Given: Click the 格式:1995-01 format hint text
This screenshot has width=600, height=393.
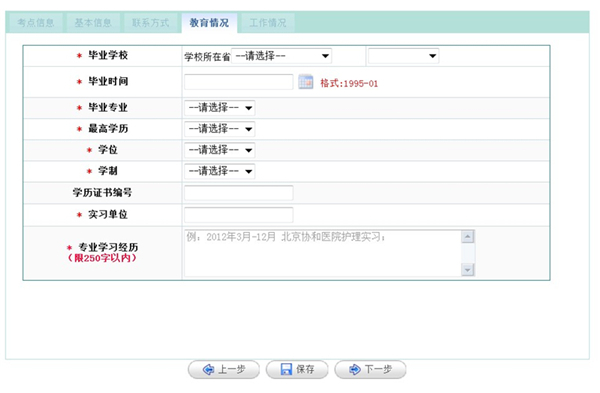Looking at the screenshot, I should [349, 83].
